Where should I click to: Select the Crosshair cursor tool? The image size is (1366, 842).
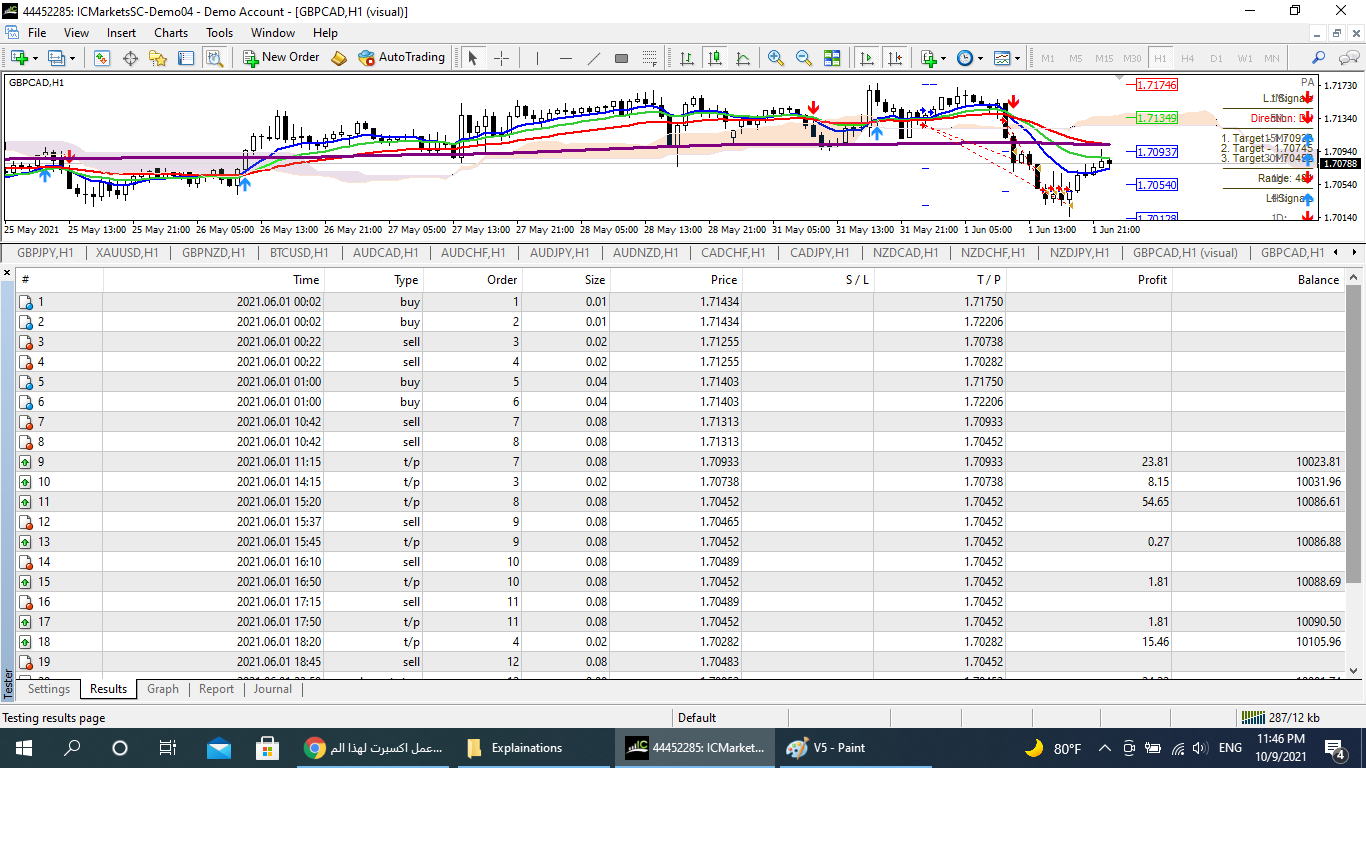(502, 58)
